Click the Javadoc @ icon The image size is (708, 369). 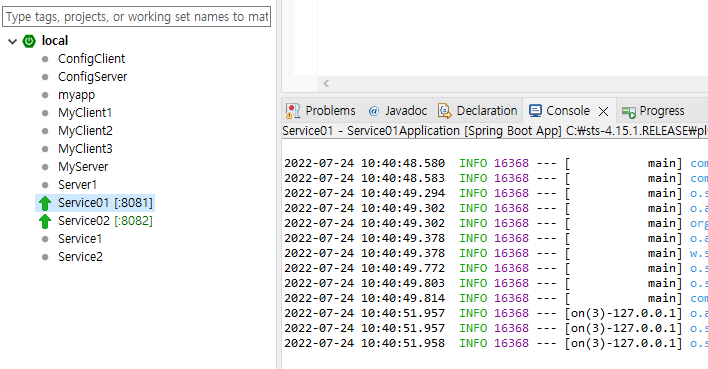pos(373,111)
